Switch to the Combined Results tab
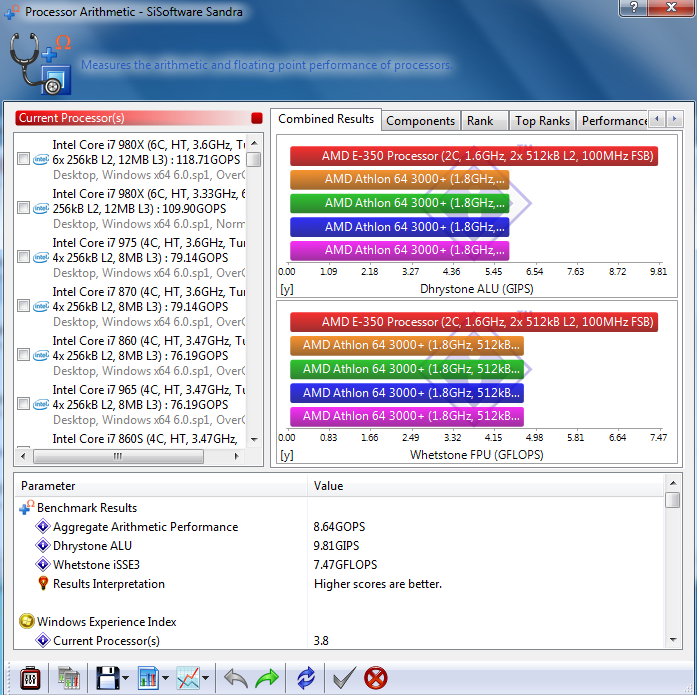The height and width of the screenshot is (695, 697). pyautogui.click(x=326, y=119)
